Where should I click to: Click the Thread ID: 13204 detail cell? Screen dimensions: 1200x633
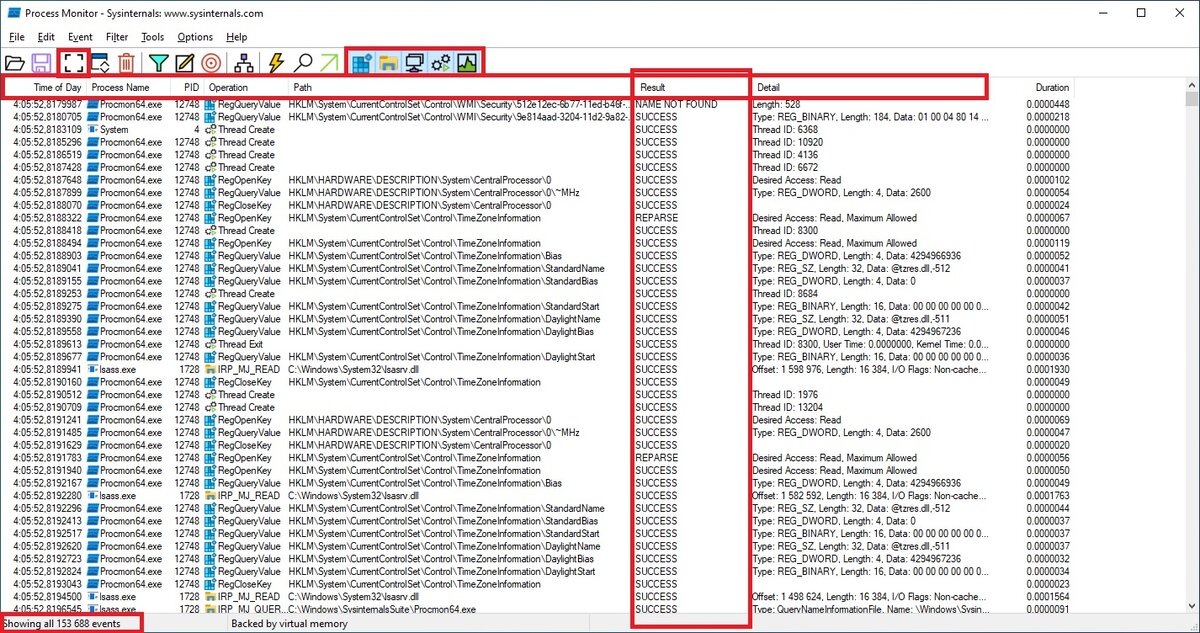click(x=788, y=407)
